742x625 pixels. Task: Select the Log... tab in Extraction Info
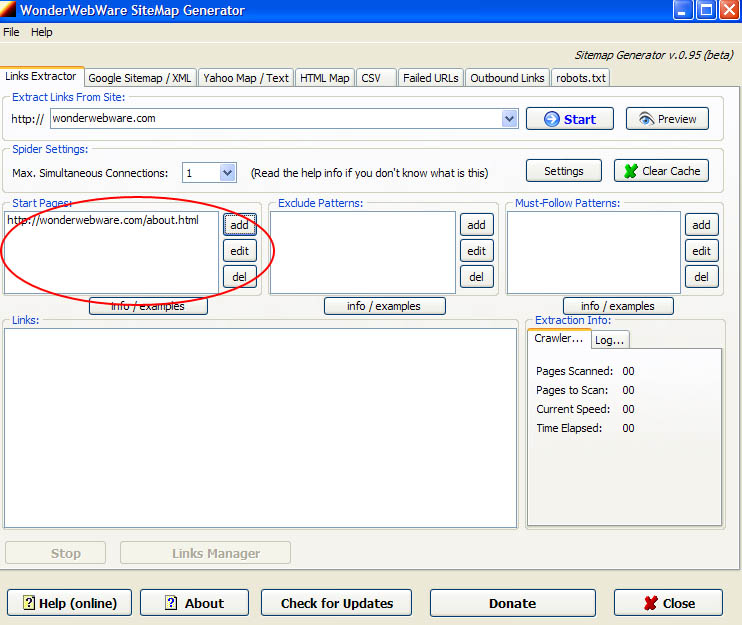[610, 340]
